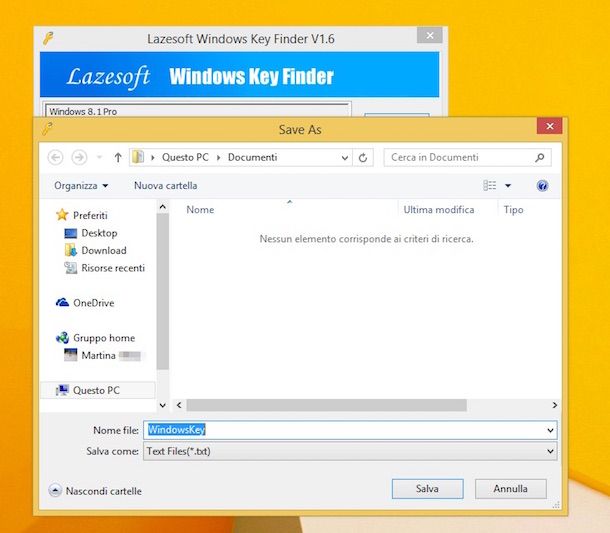Select Gruppo home in the sidebar
610x533 pixels.
coord(104,338)
